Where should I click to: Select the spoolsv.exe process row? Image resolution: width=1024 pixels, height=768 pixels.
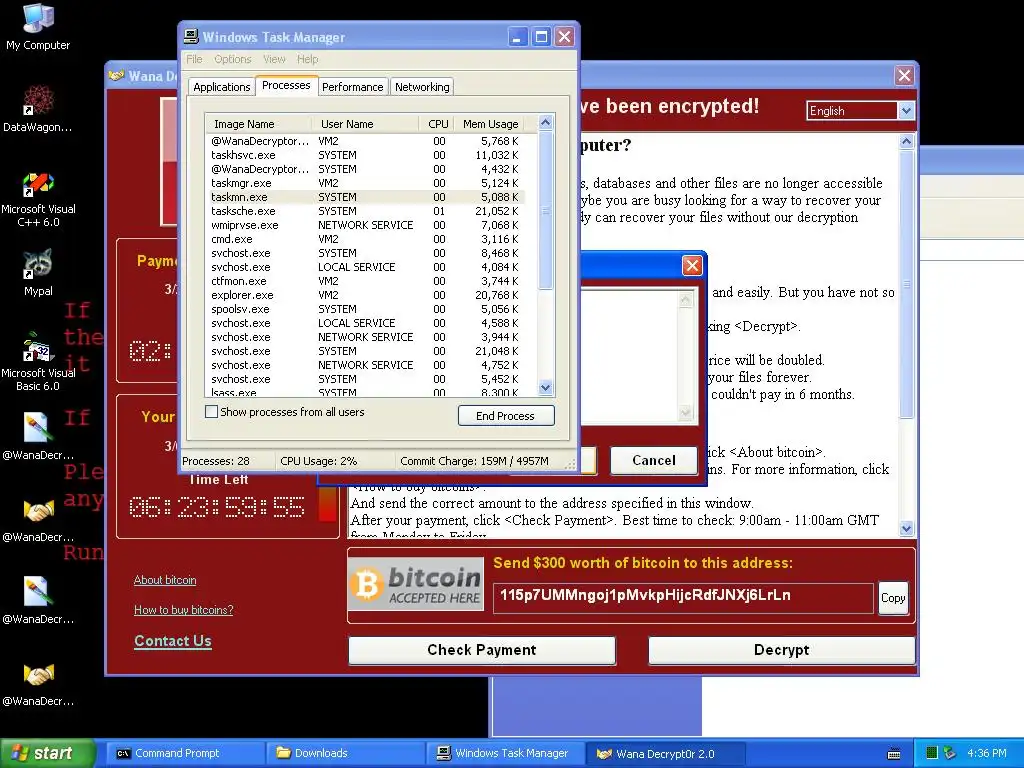click(365, 309)
